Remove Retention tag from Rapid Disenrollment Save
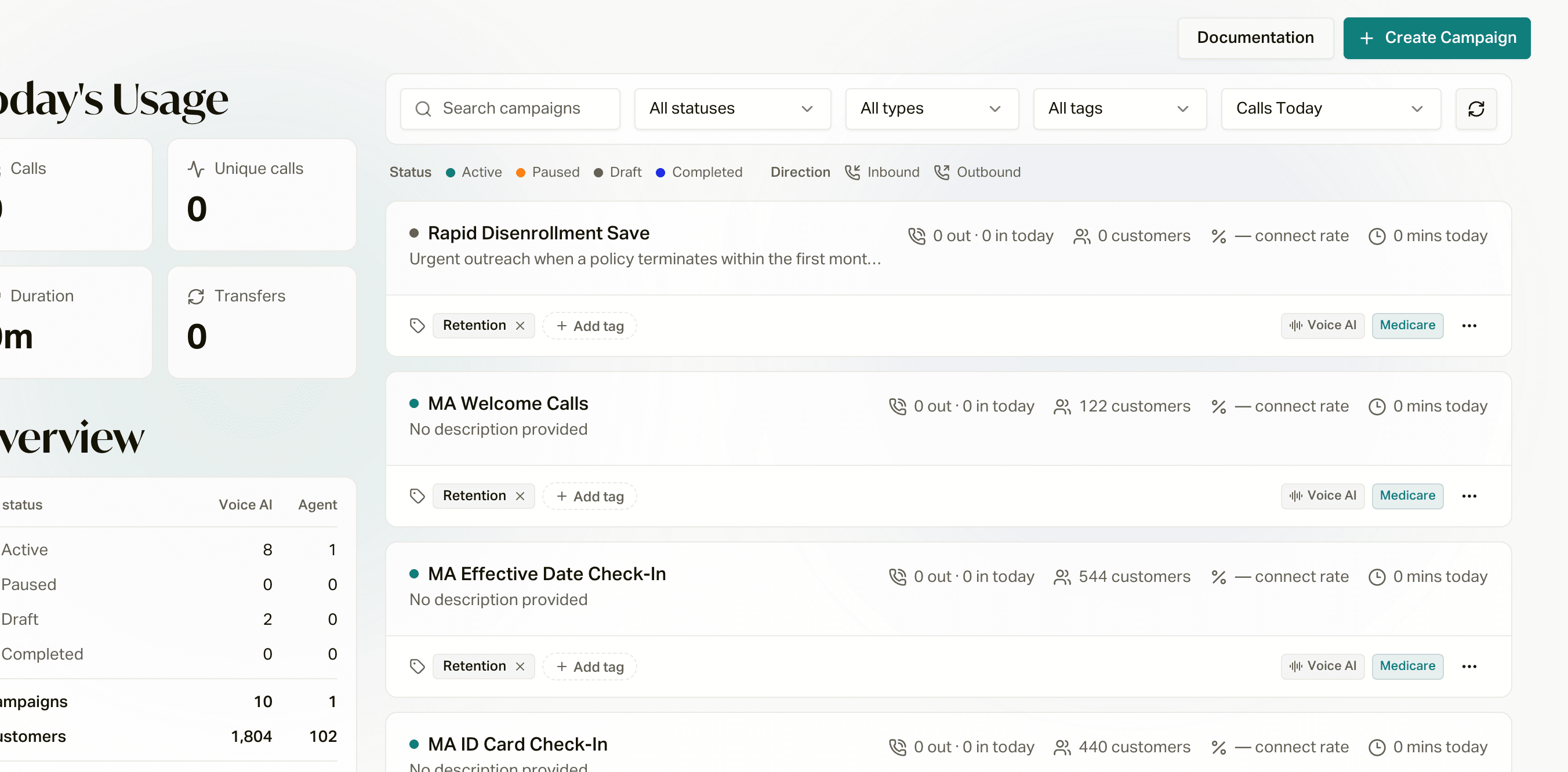This screenshot has width=1568, height=772. click(520, 326)
